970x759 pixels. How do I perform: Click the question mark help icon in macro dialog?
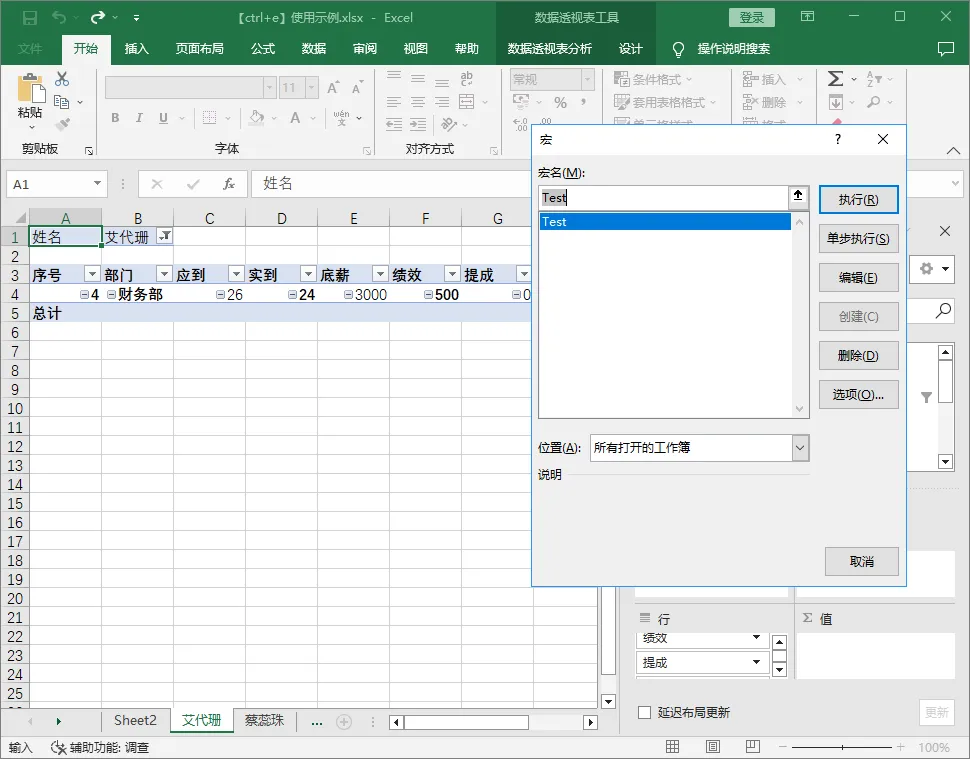click(838, 139)
